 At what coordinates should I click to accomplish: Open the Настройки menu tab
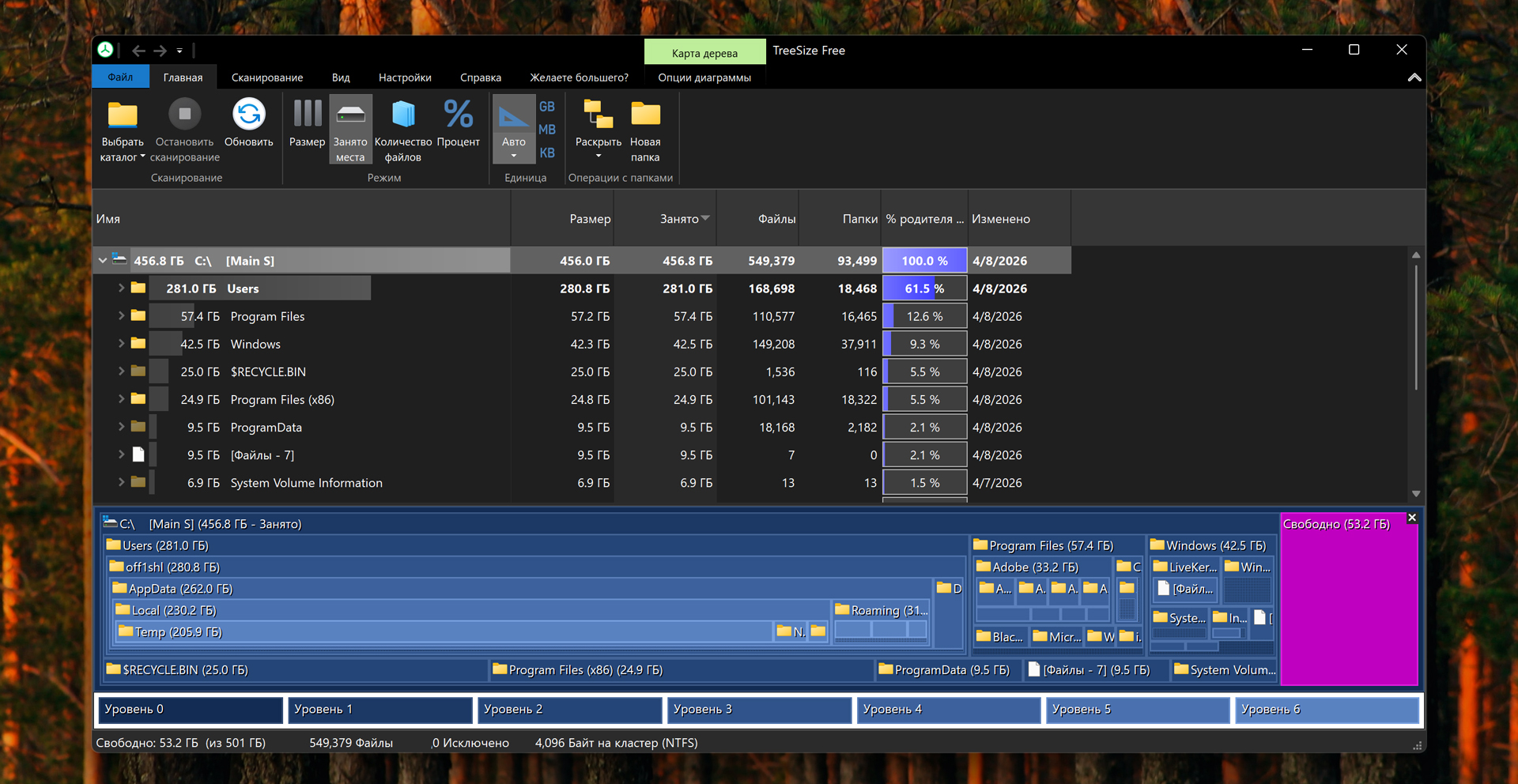[x=405, y=77]
